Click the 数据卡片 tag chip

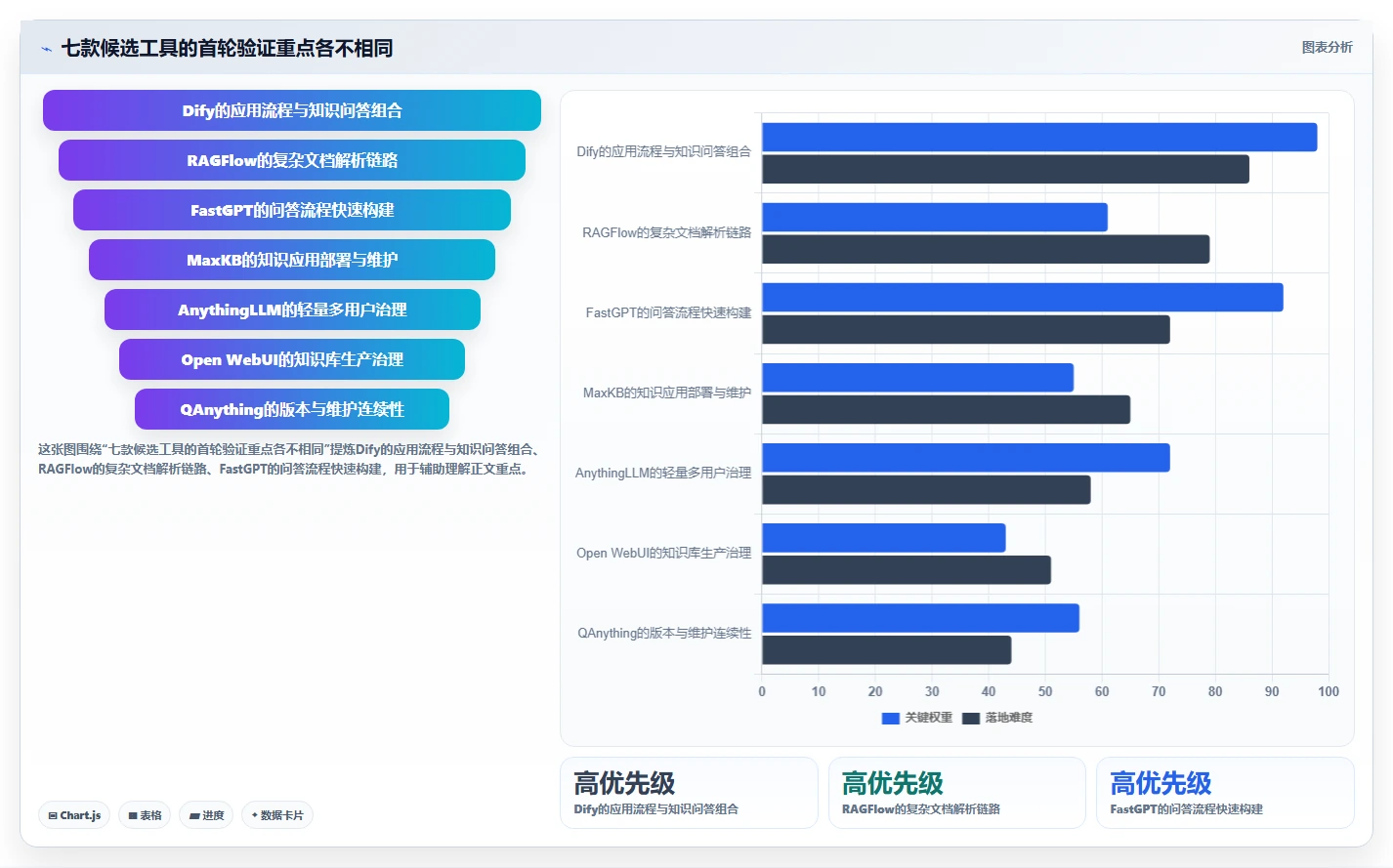pyautogui.click(x=277, y=815)
